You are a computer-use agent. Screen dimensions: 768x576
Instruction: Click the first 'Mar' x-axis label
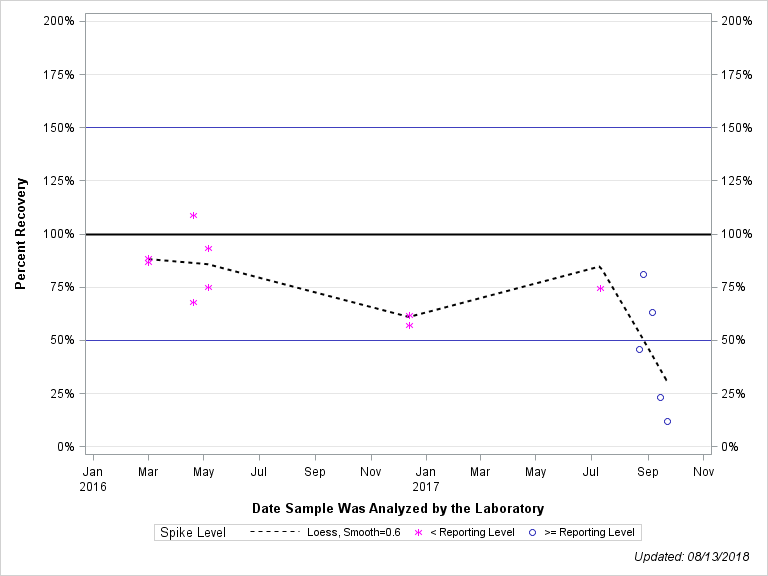(x=148, y=472)
